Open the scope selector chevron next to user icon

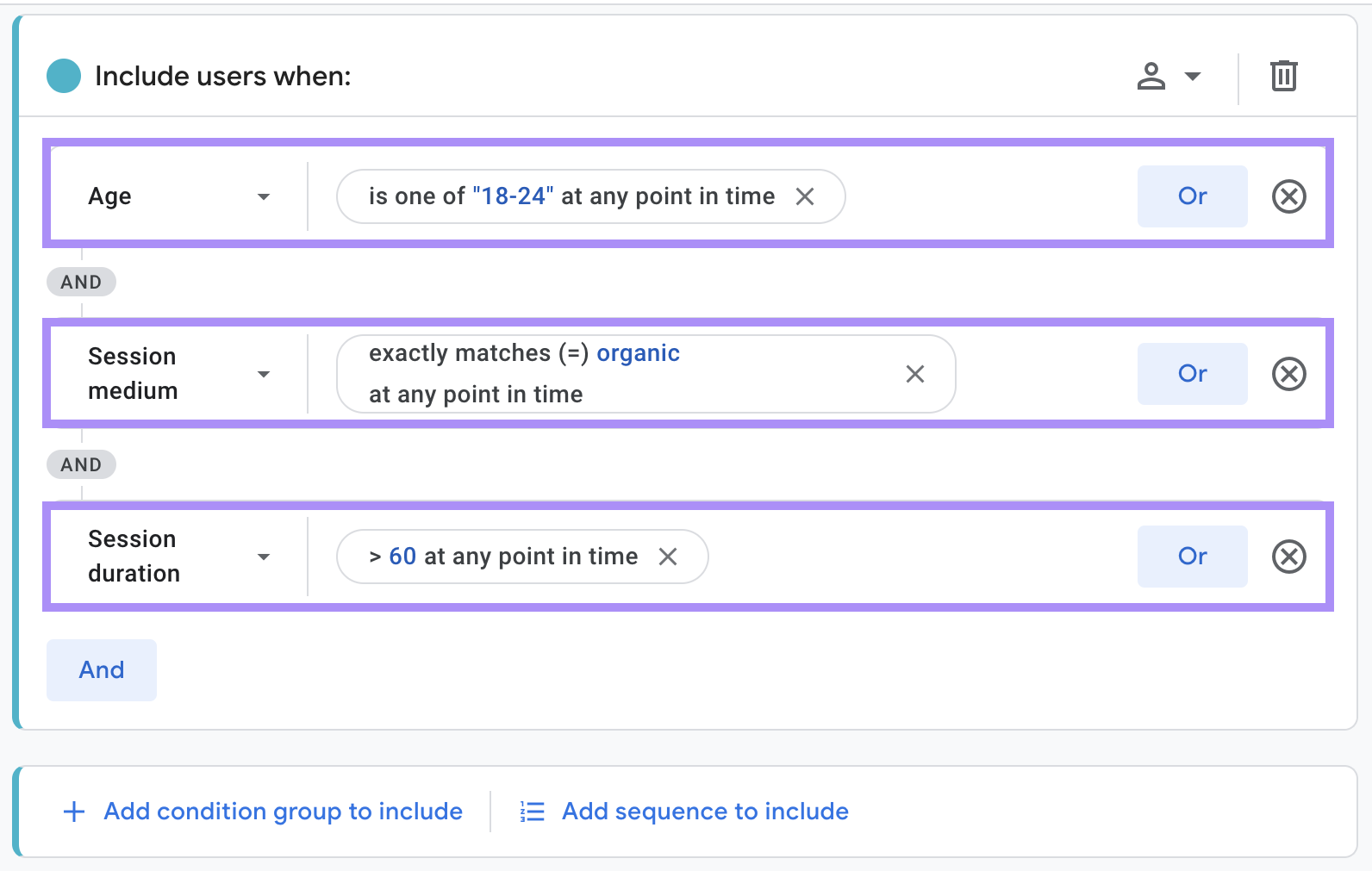click(x=1194, y=76)
